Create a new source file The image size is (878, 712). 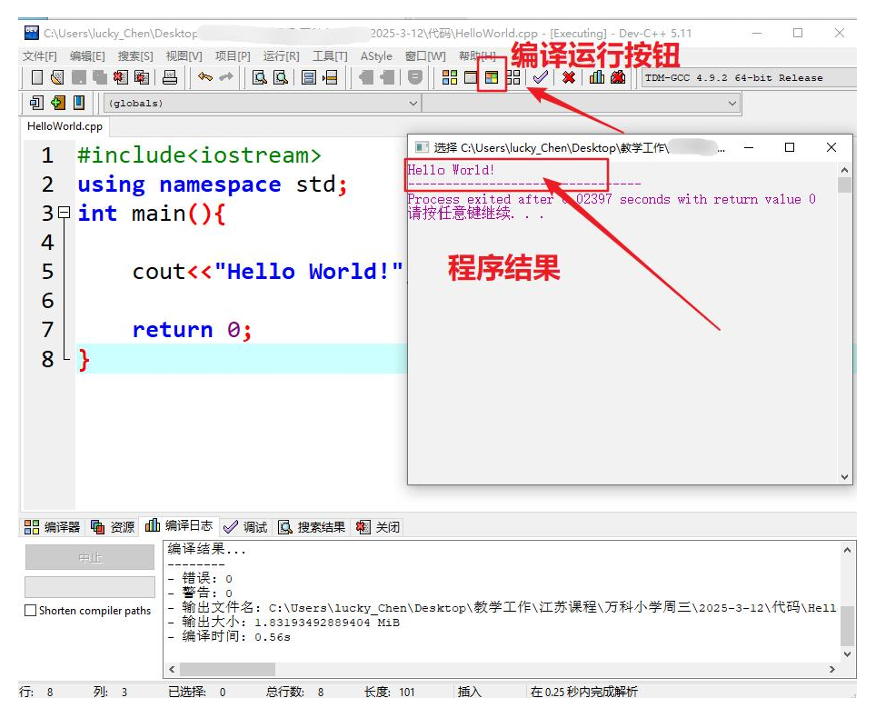pyautogui.click(x=38, y=78)
